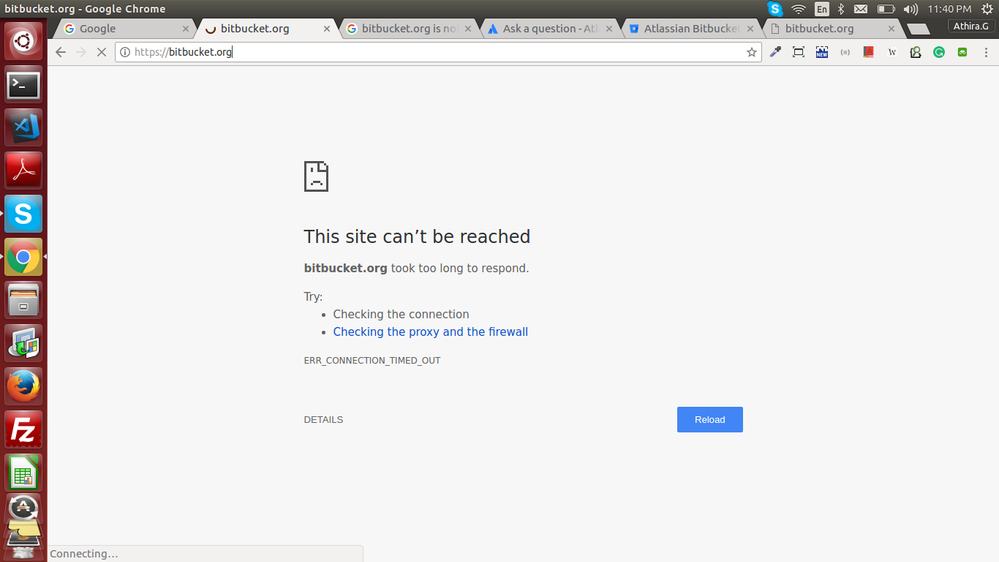The height and width of the screenshot is (562, 999).
Task: Open the Grammarly extension icon
Action: tap(939, 52)
